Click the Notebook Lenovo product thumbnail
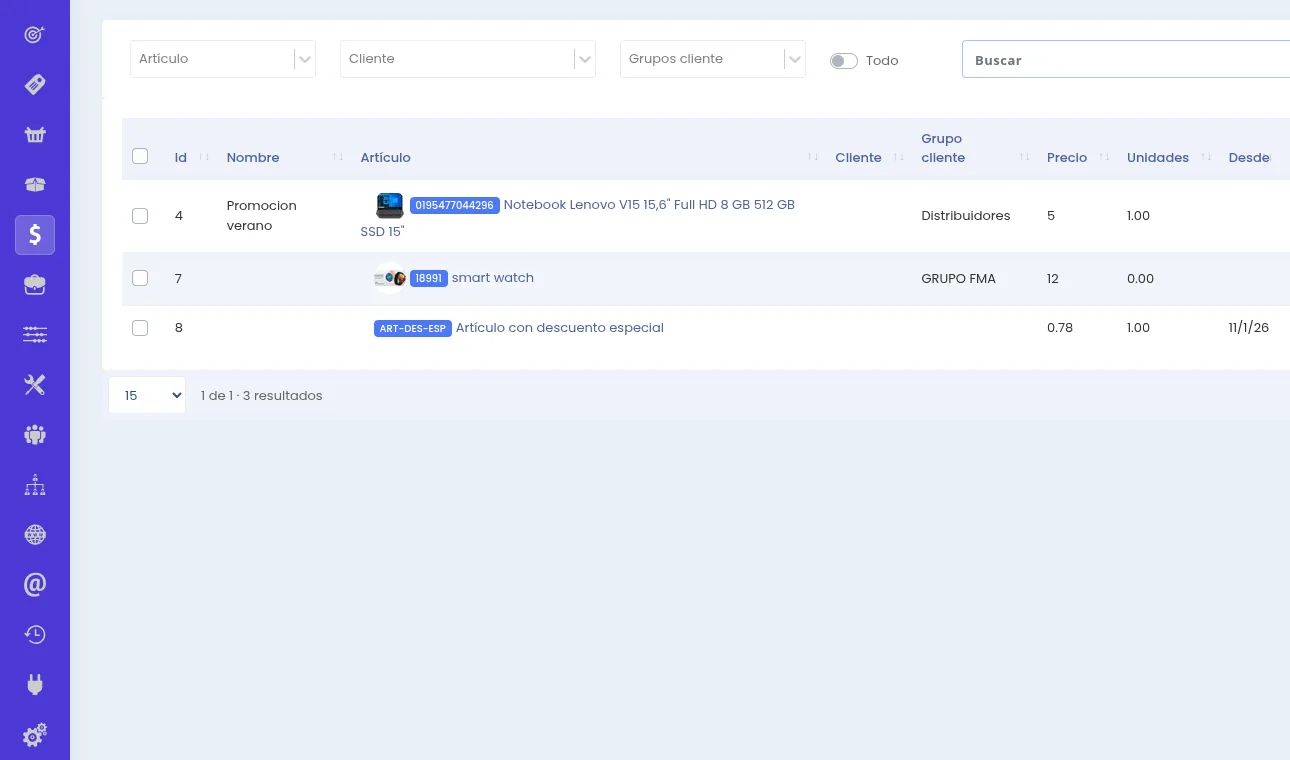Viewport: 1290px width, 760px height. (390, 205)
